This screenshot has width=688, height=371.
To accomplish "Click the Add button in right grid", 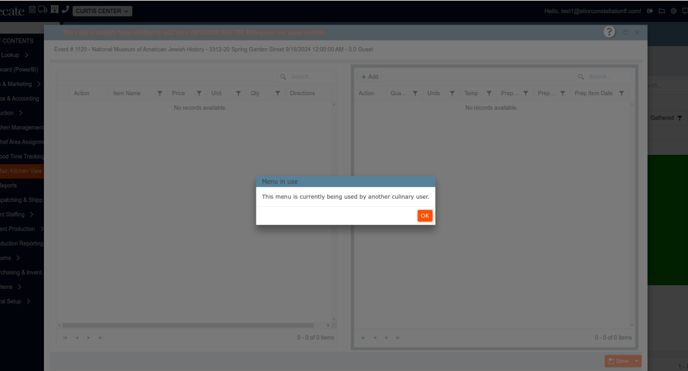I will coord(369,77).
